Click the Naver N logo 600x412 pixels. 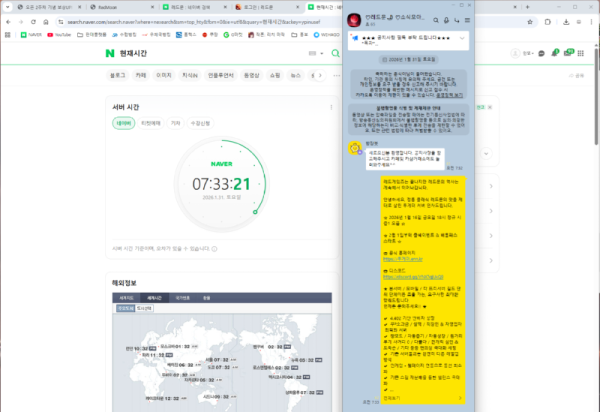(x=110, y=53)
